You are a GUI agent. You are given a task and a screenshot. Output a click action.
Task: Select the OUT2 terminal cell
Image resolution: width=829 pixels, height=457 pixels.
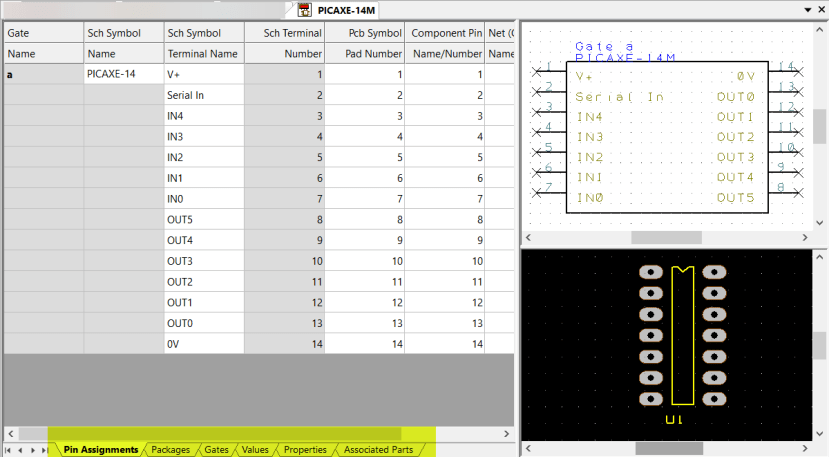[x=204, y=282]
